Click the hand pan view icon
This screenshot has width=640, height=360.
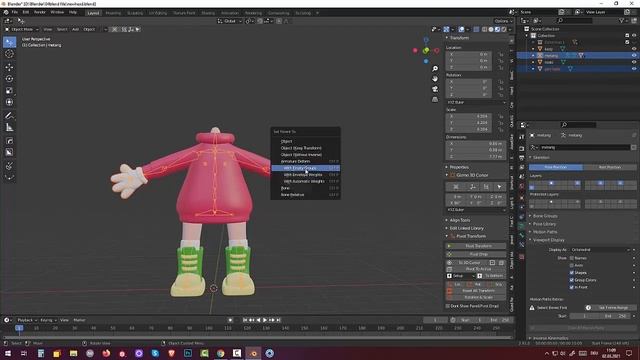coord(435,78)
